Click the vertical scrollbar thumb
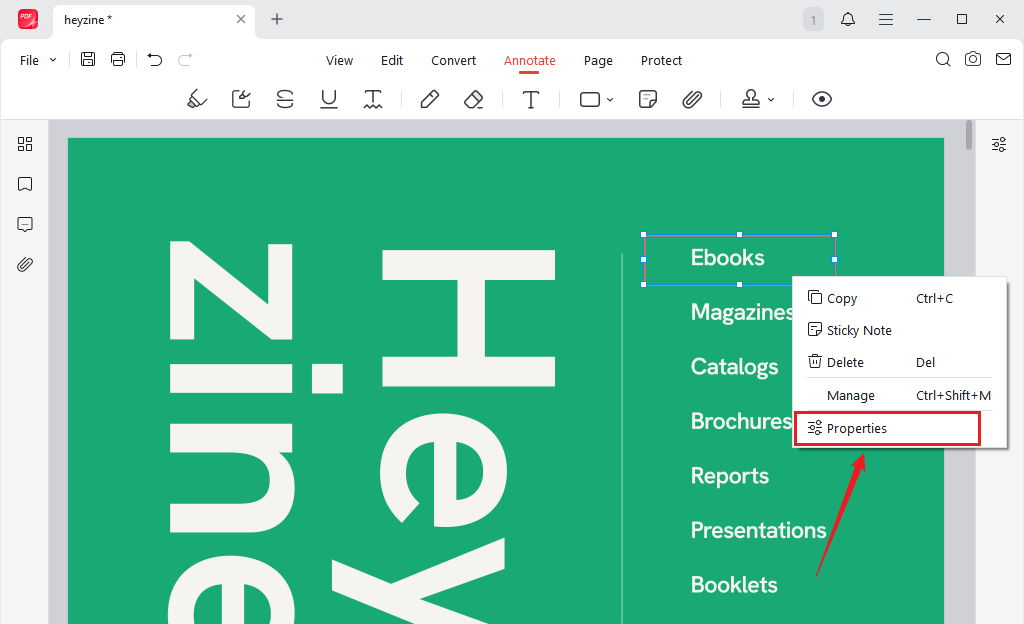Image resolution: width=1024 pixels, height=624 pixels. [x=968, y=135]
